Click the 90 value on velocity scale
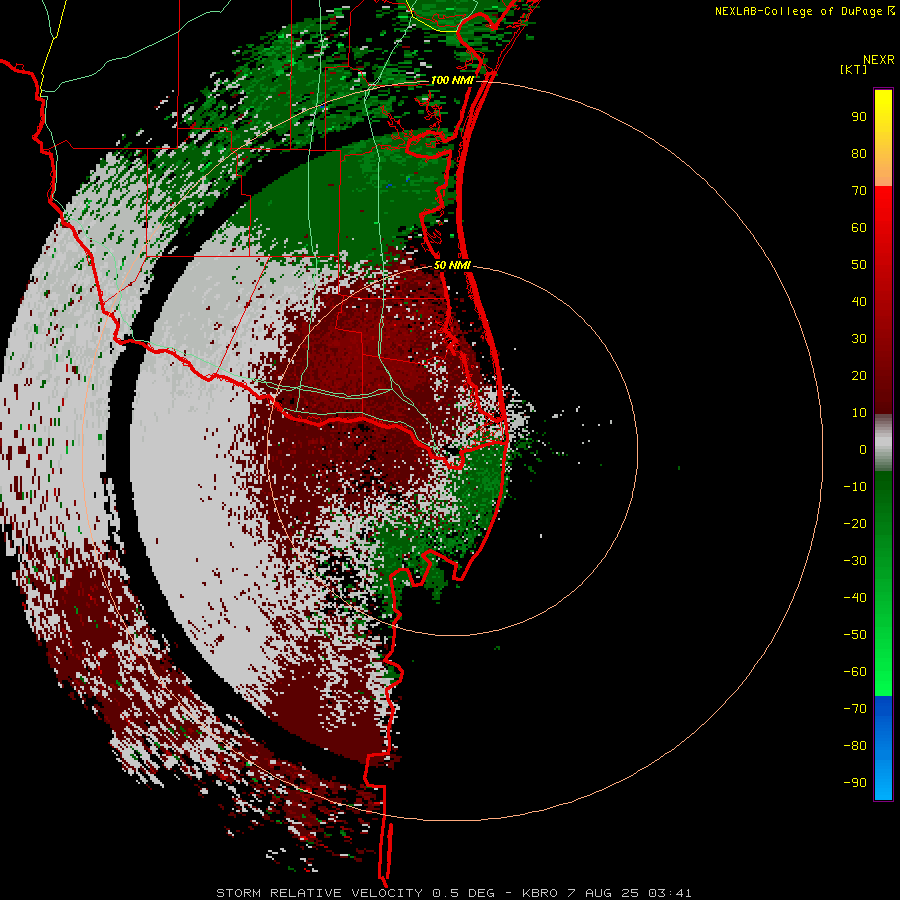 [x=859, y=117]
